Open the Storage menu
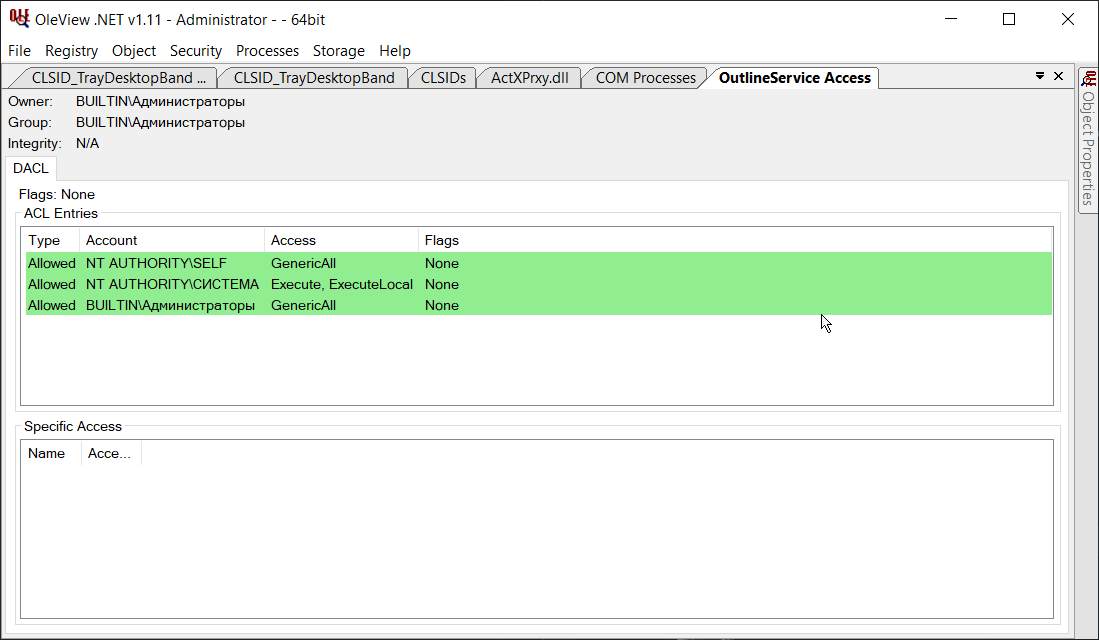 (339, 50)
